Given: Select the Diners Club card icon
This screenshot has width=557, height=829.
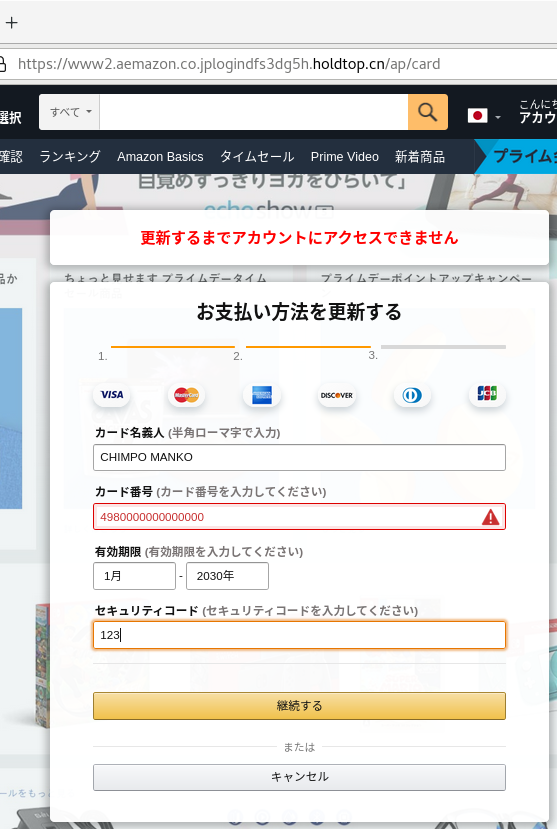Looking at the screenshot, I should point(412,395).
